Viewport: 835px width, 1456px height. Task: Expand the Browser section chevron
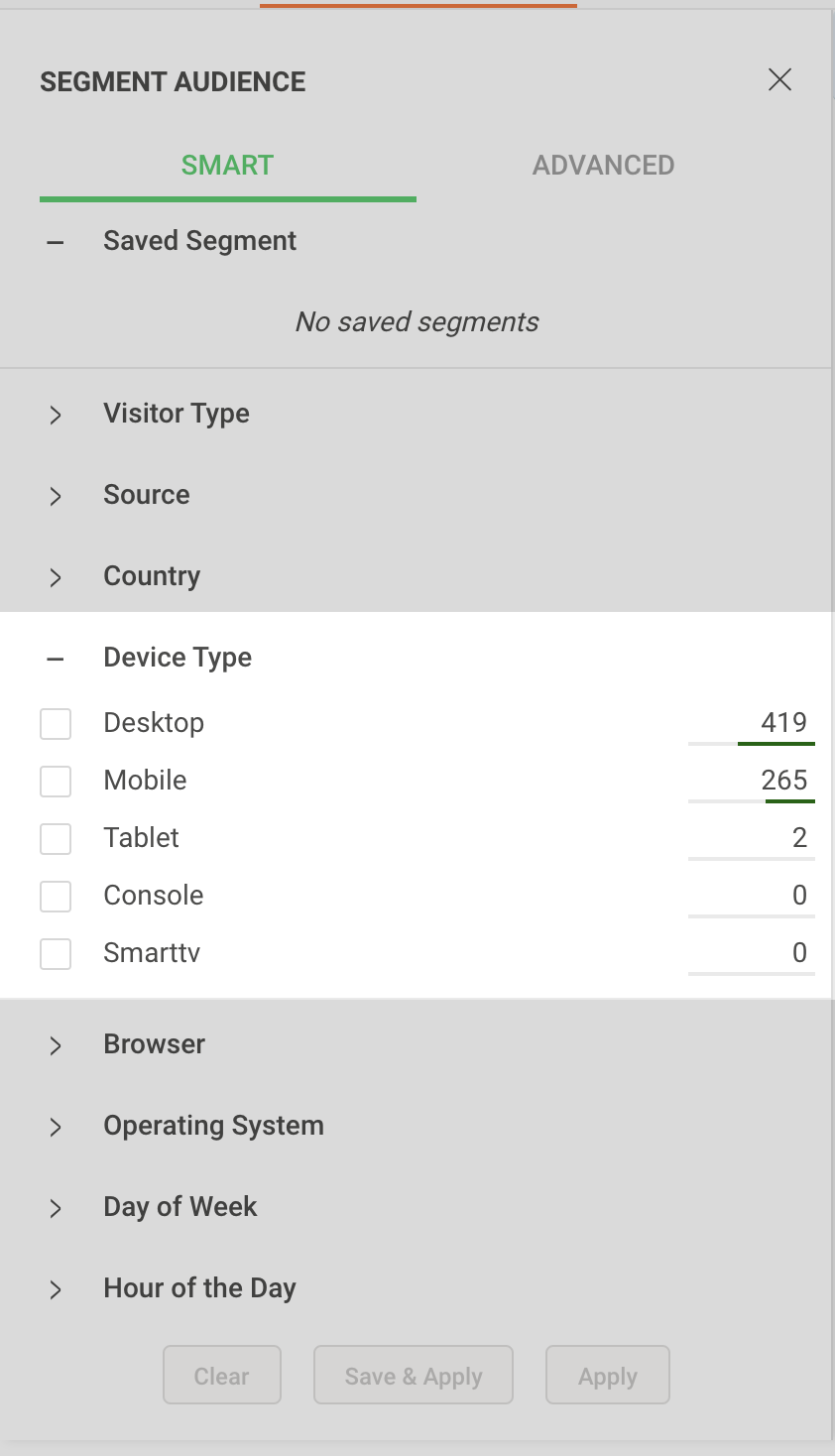56,1045
